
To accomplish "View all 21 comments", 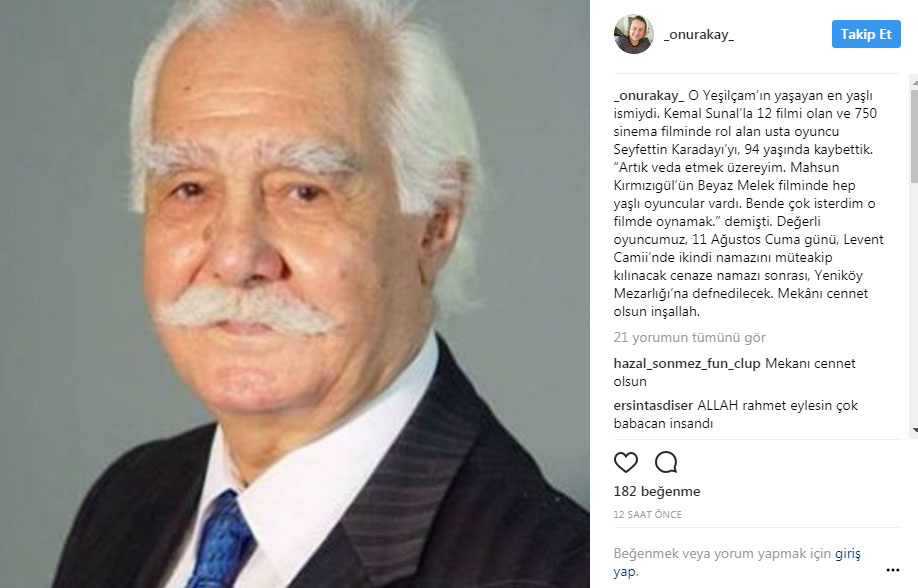I will pos(689,337).
